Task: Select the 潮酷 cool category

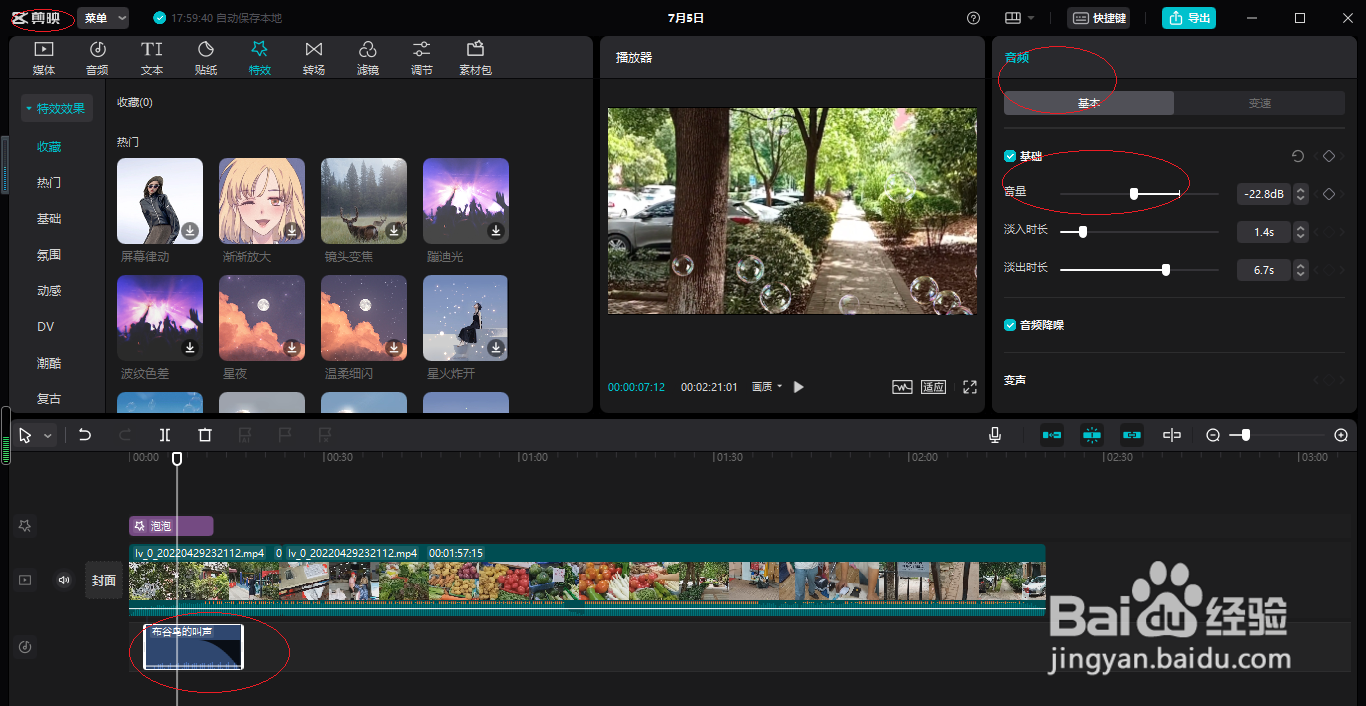Action: tap(49, 362)
